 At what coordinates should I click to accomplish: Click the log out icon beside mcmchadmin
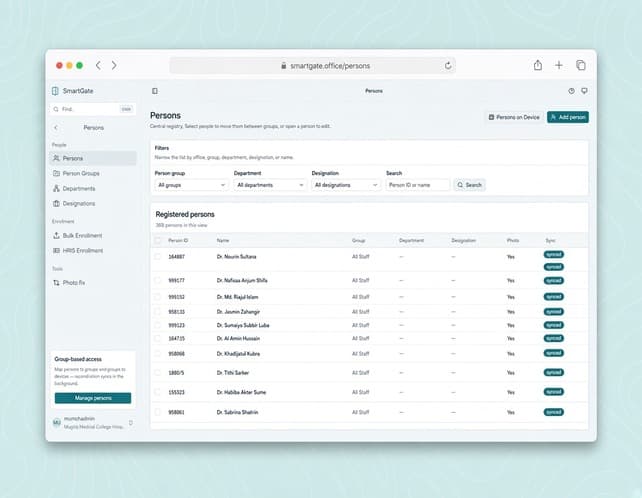point(131,423)
